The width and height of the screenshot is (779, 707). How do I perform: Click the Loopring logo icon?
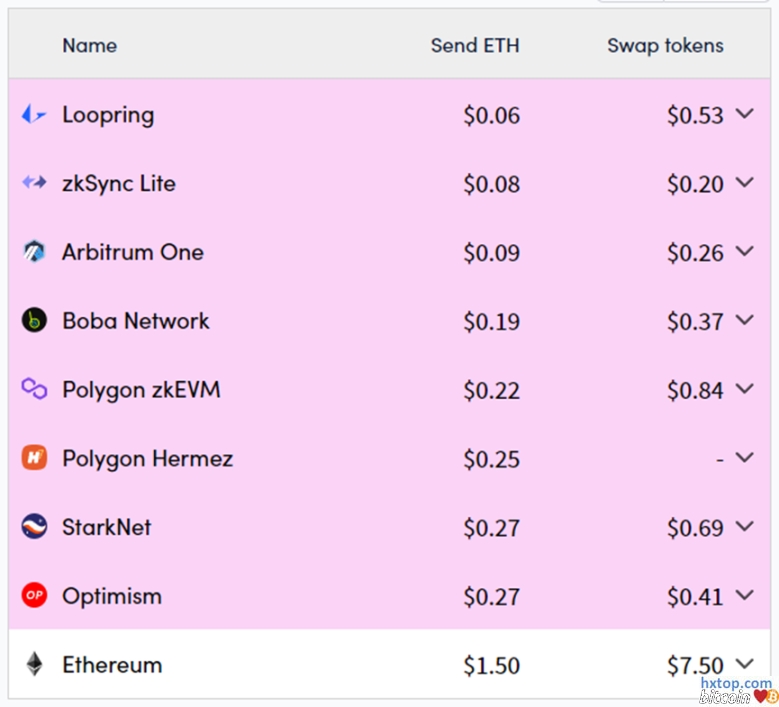(34, 115)
